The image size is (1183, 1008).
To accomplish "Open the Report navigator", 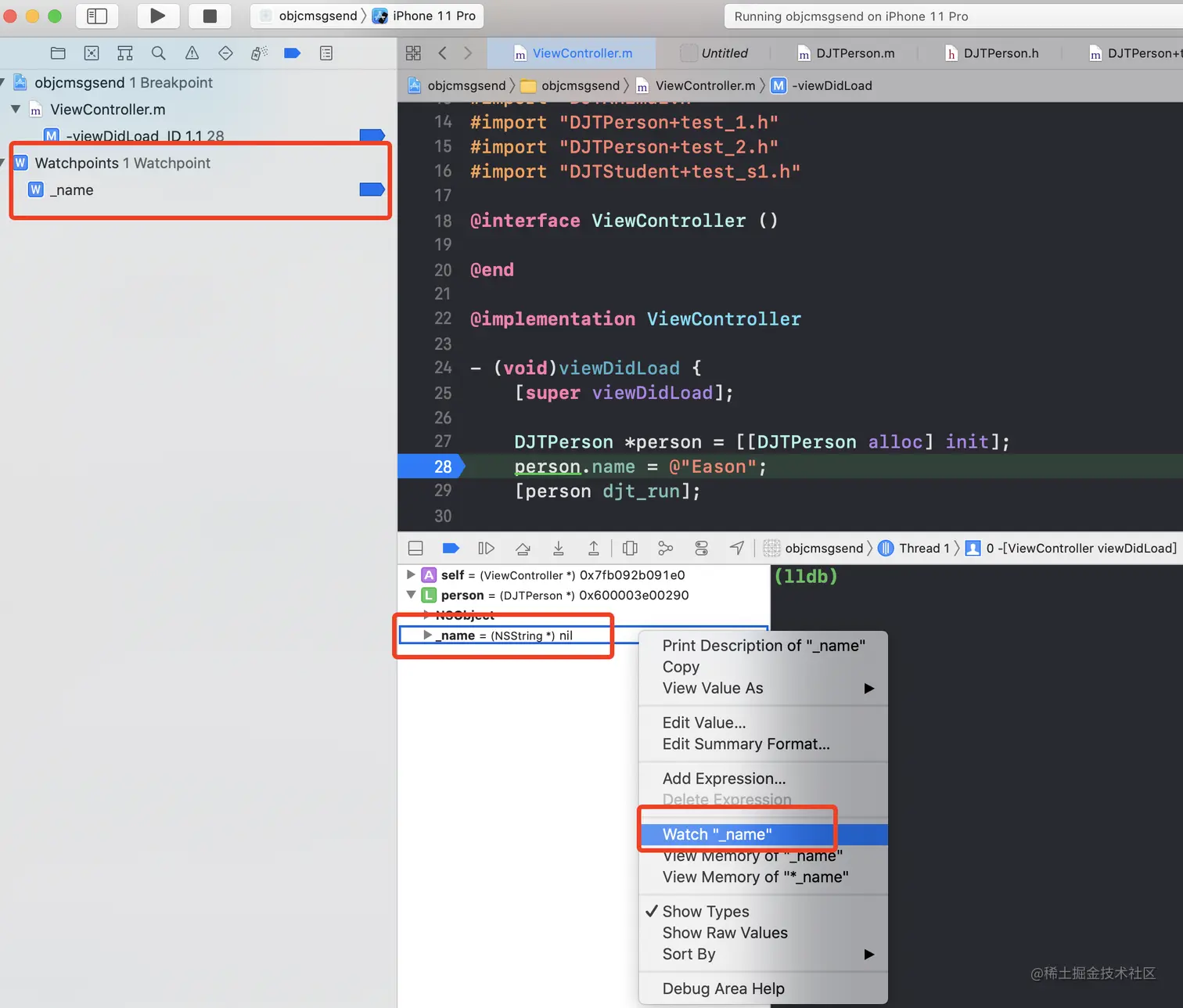I will tap(326, 53).
